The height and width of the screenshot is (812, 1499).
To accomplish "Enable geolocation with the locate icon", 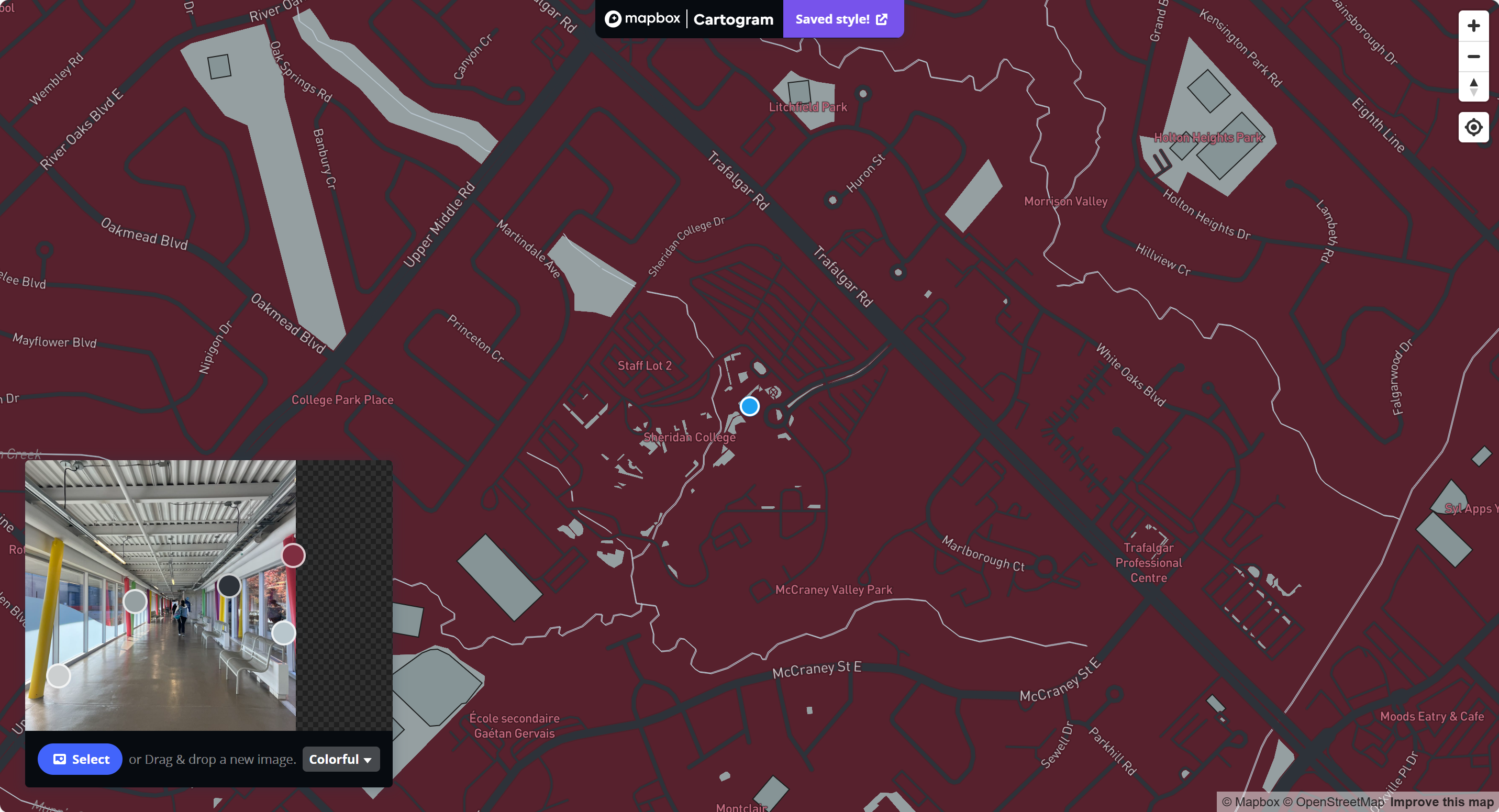I will [1473, 127].
